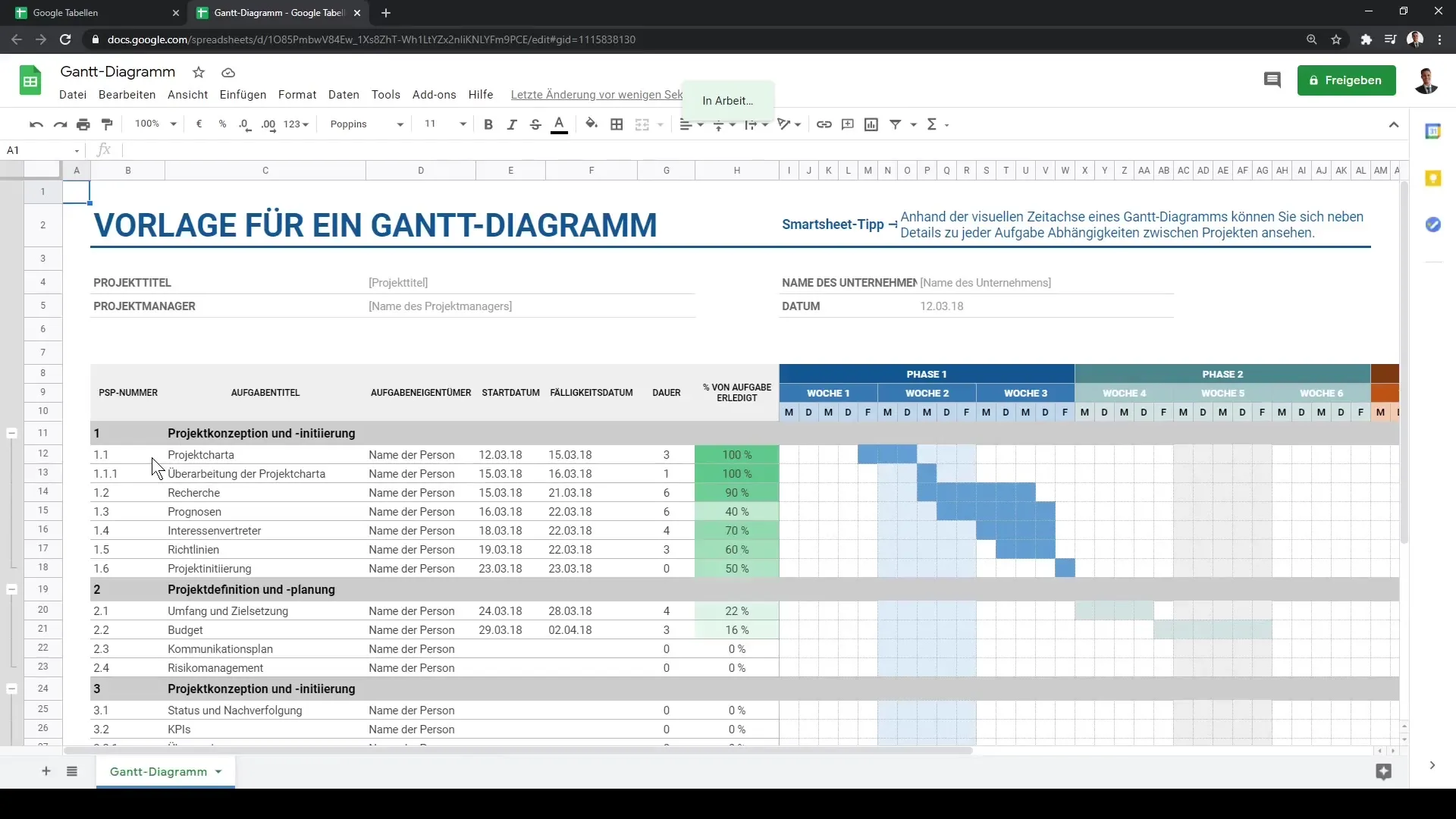The height and width of the screenshot is (819, 1456).
Task: Collapse row group starting at row 19
Action: (x=11, y=589)
